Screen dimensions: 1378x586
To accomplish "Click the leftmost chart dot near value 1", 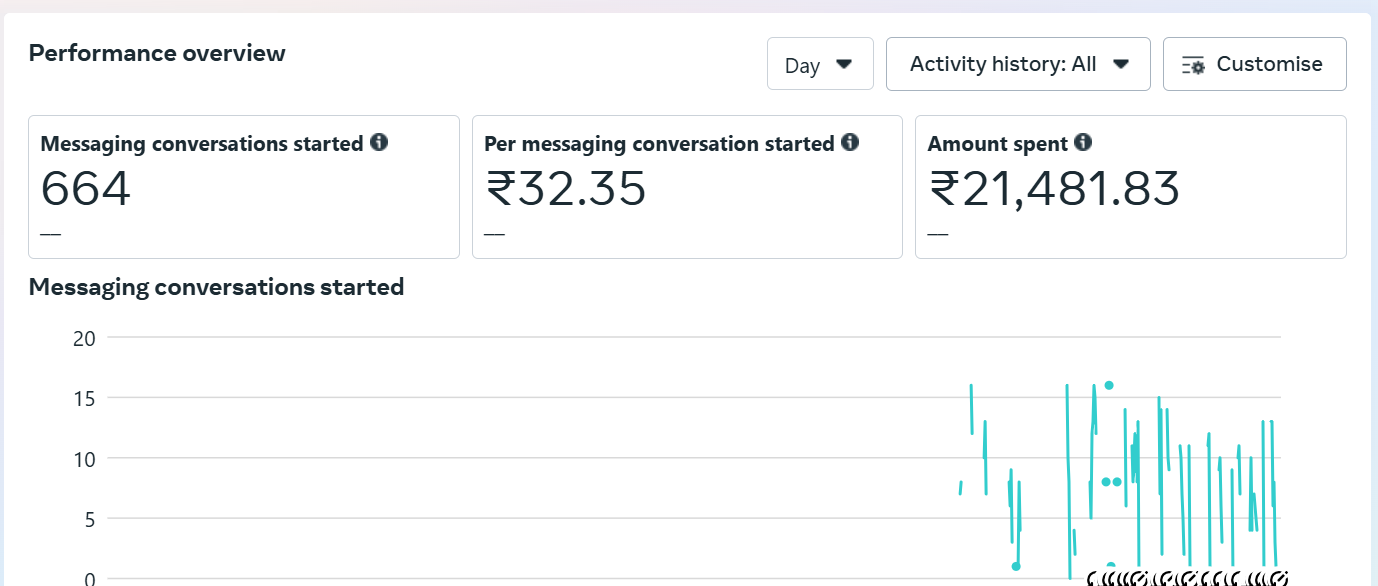I will coord(1016,566).
